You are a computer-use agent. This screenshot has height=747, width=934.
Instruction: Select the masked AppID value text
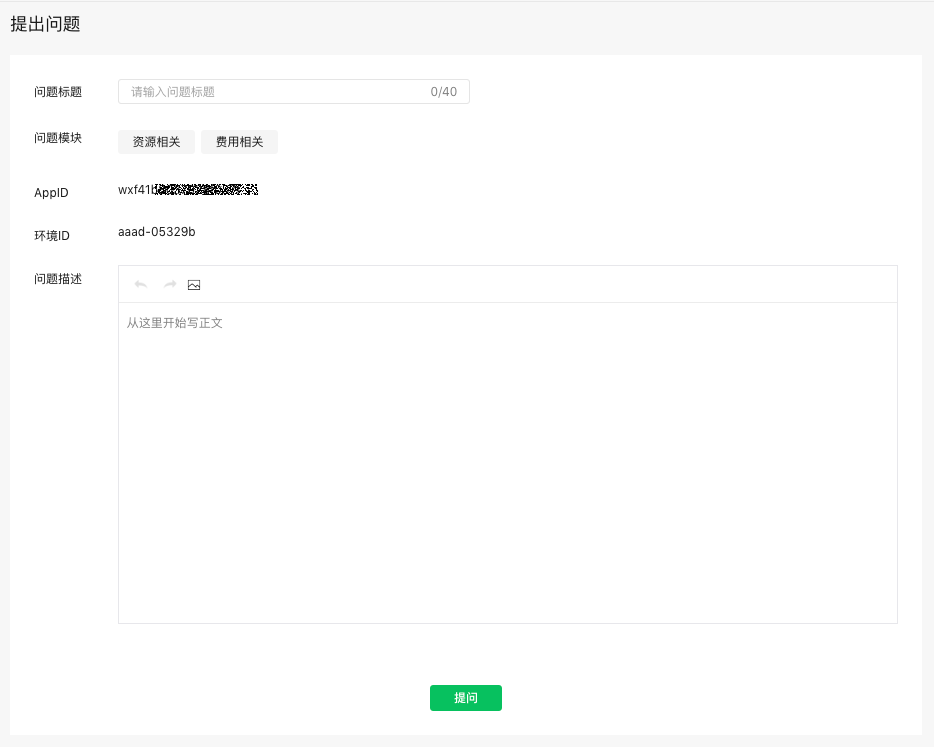pyautogui.click(x=187, y=188)
